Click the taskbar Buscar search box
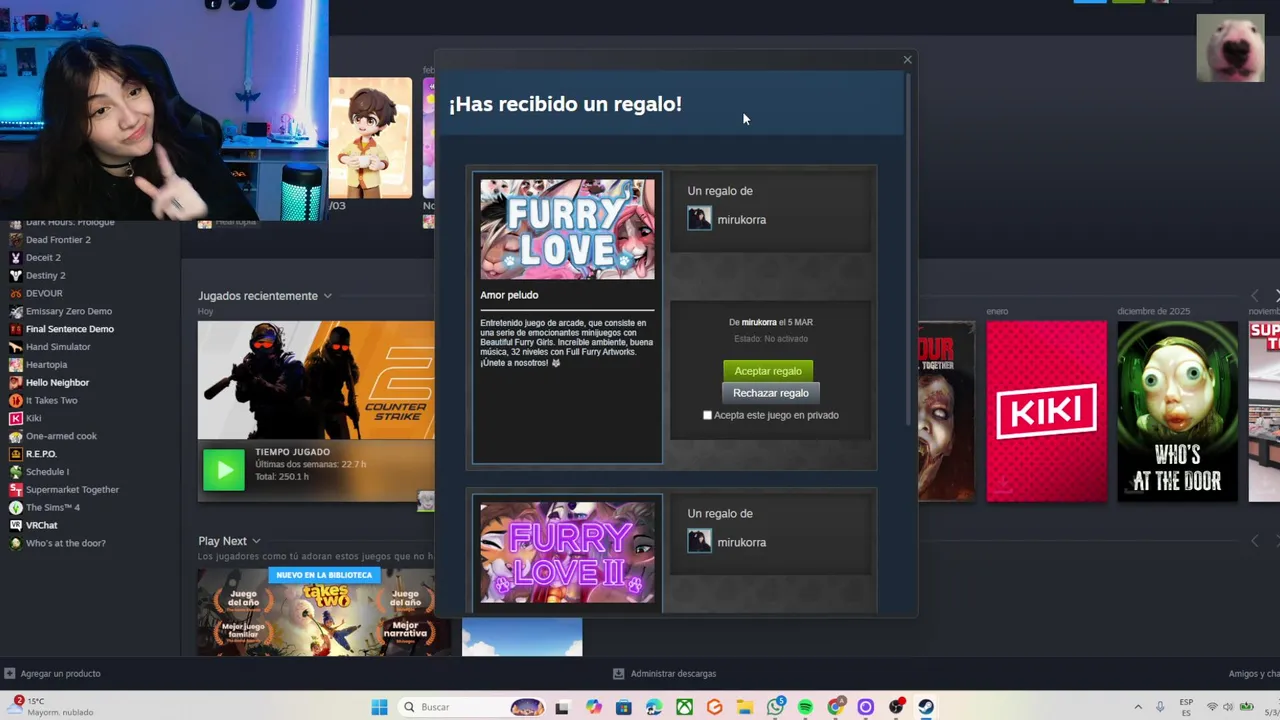Viewport: 1280px width, 720px height. pyautogui.click(x=474, y=707)
